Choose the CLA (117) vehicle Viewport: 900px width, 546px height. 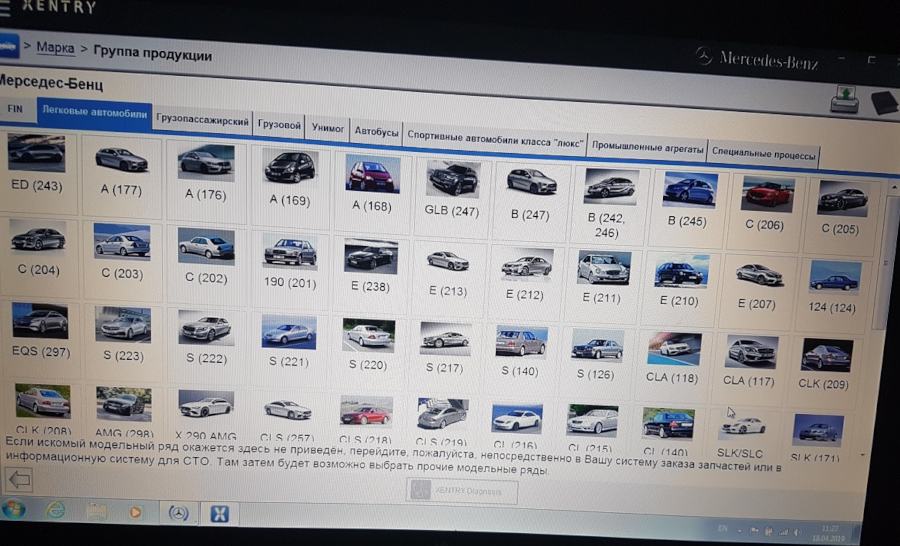(750, 362)
